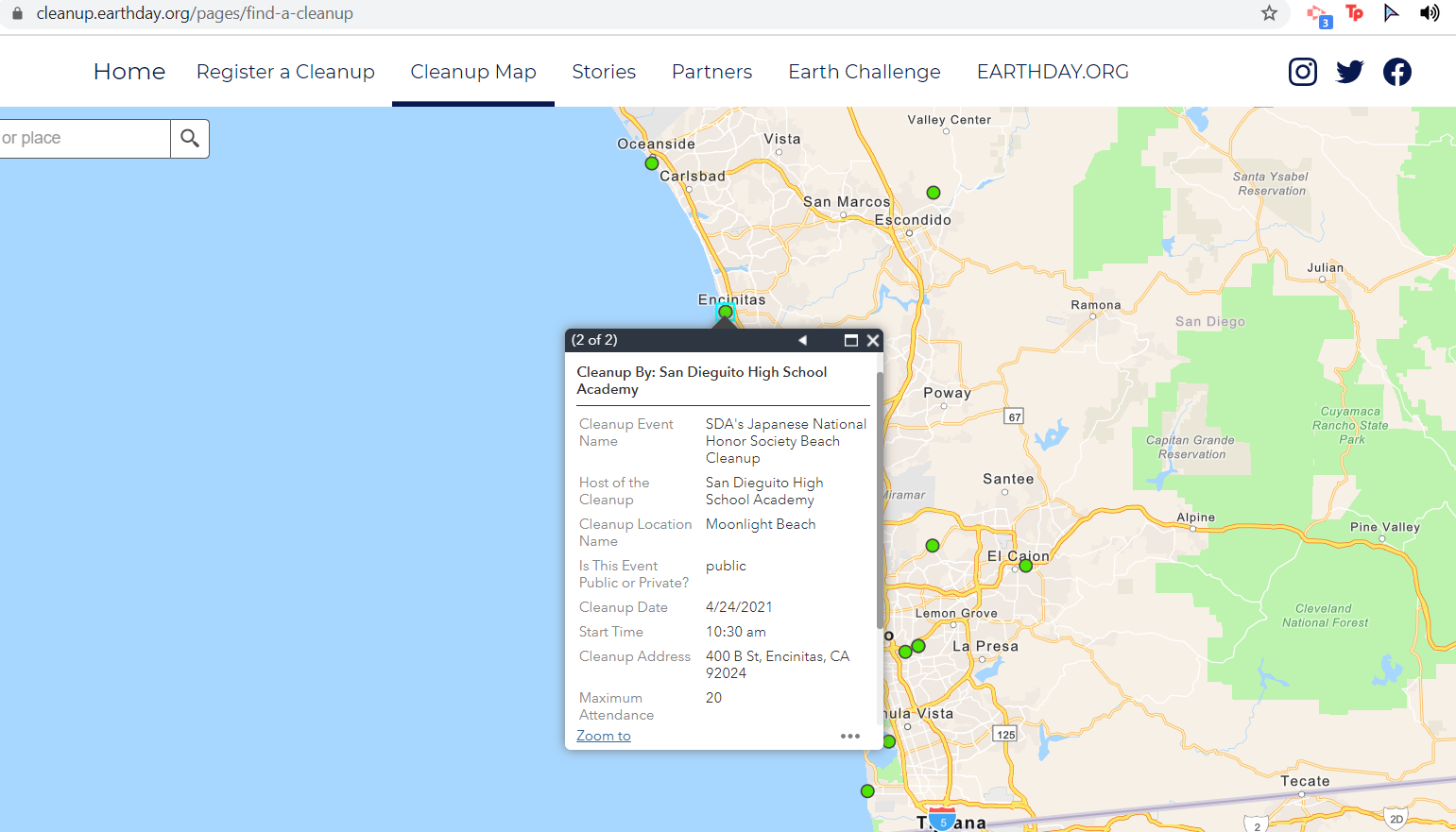
Task: Select the cleanup marker on the coast near Tijuana
Action: tap(867, 791)
